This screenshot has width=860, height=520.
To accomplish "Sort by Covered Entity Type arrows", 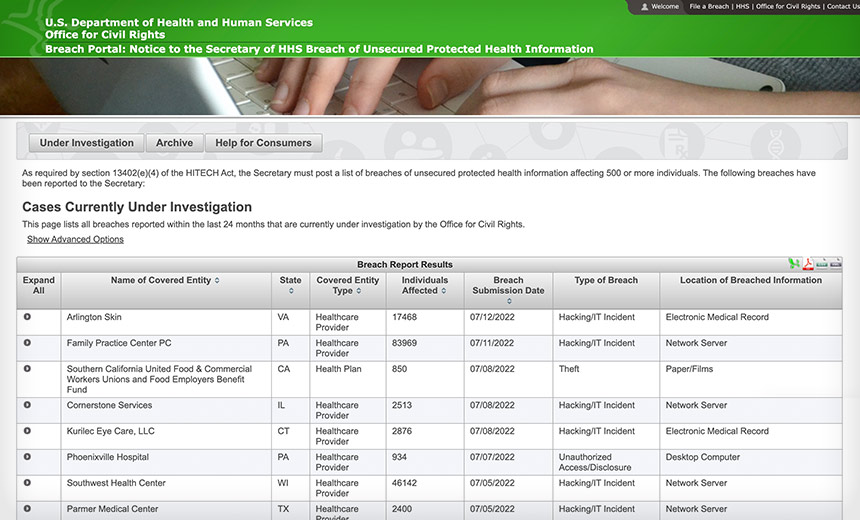I will (x=359, y=291).
